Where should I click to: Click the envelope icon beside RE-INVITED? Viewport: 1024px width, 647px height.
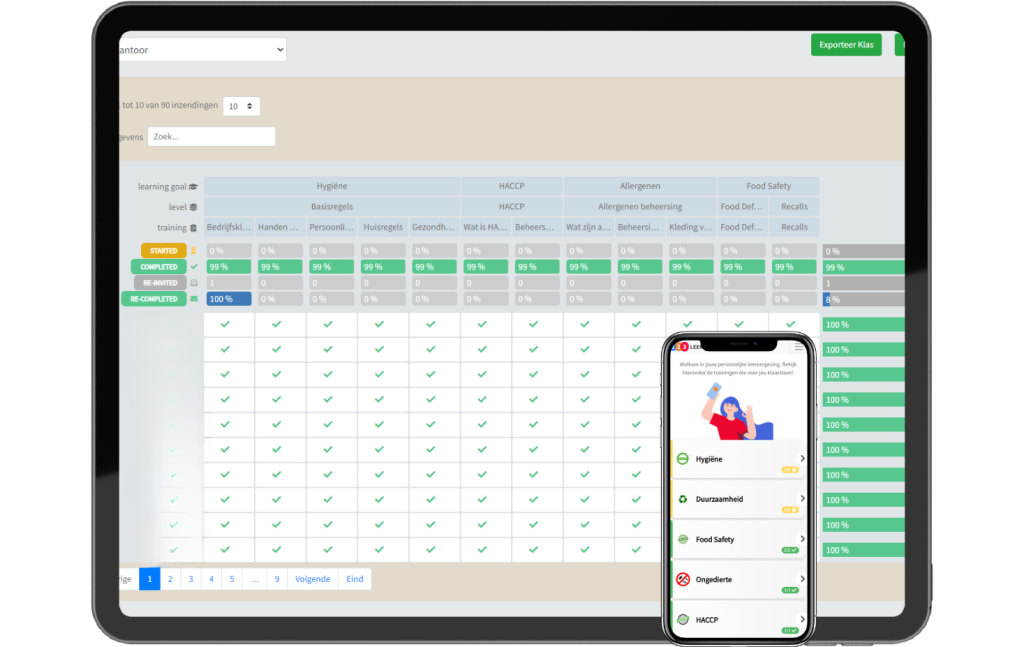194,283
